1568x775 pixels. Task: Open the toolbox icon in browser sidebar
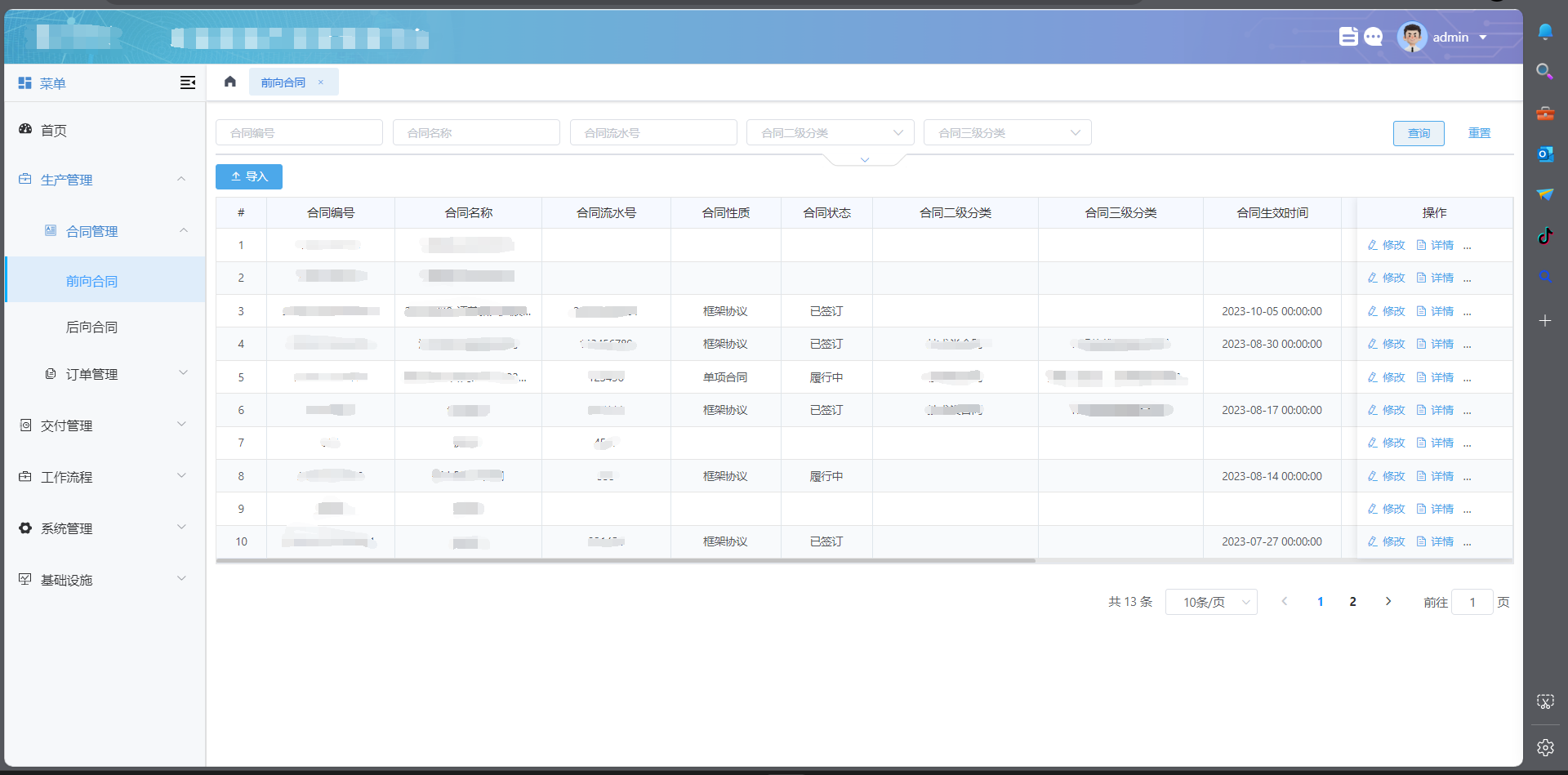(1545, 114)
